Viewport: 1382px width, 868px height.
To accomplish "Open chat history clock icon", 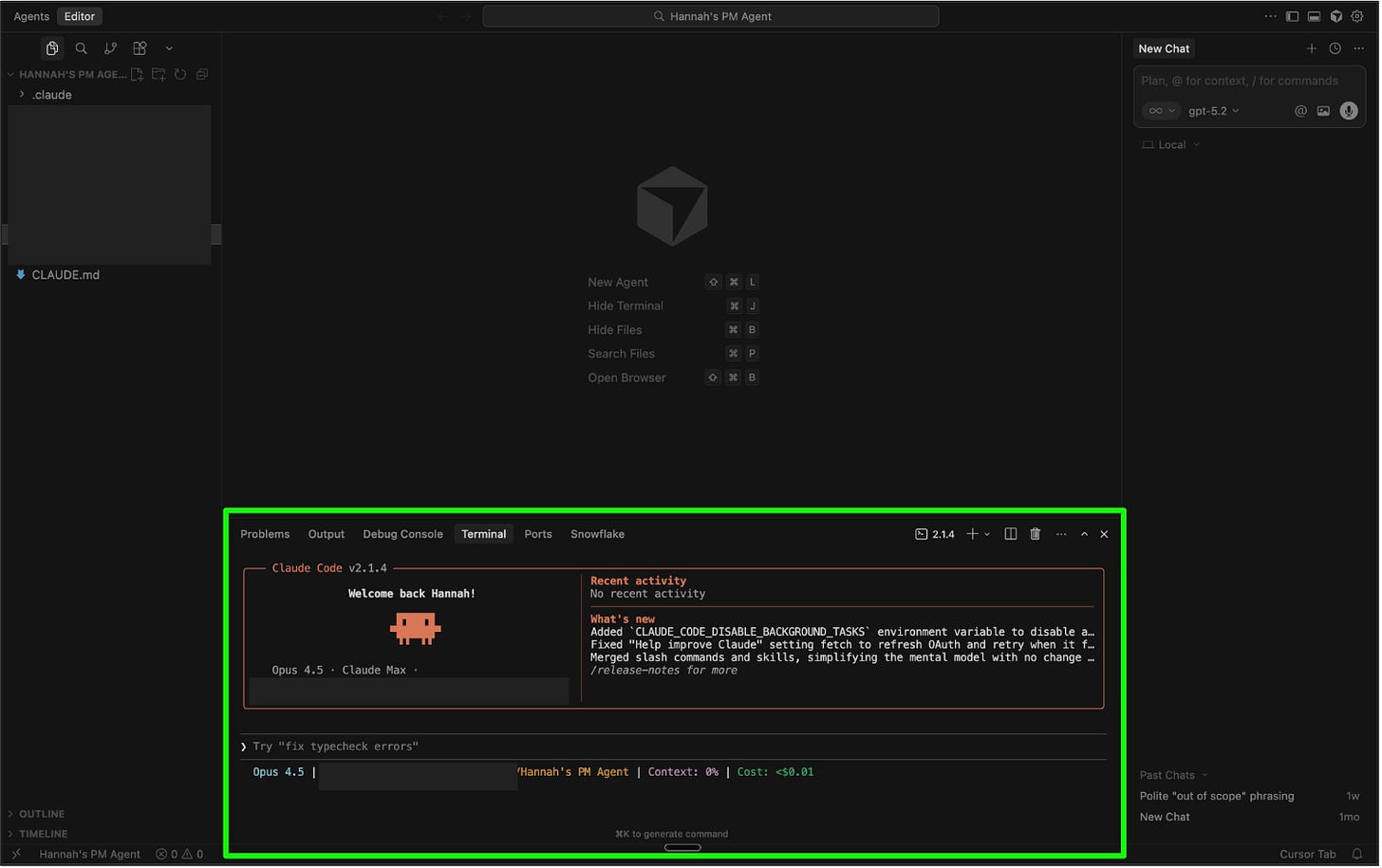I will (x=1335, y=48).
